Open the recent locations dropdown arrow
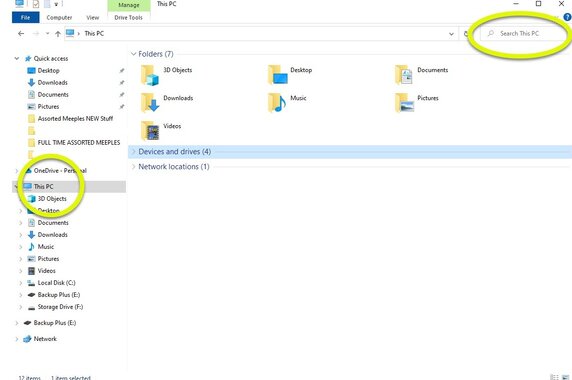The height and width of the screenshot is (380, 572). click(47, 34)
